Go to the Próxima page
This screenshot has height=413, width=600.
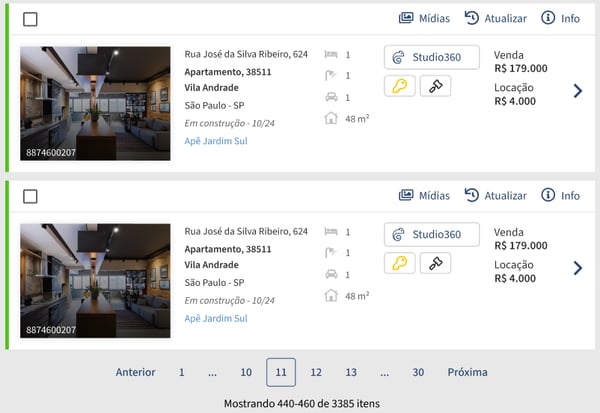[x=467, y=372]
